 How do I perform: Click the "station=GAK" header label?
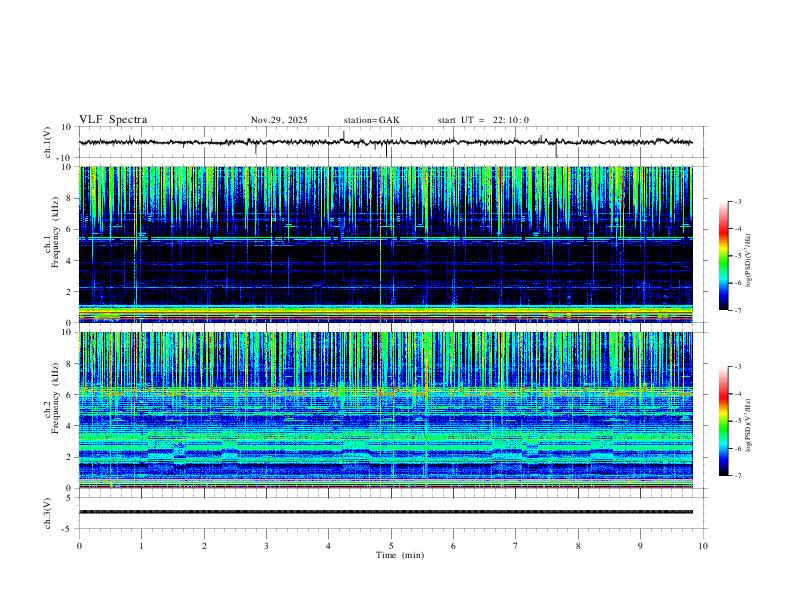click(x=371, y=120)
